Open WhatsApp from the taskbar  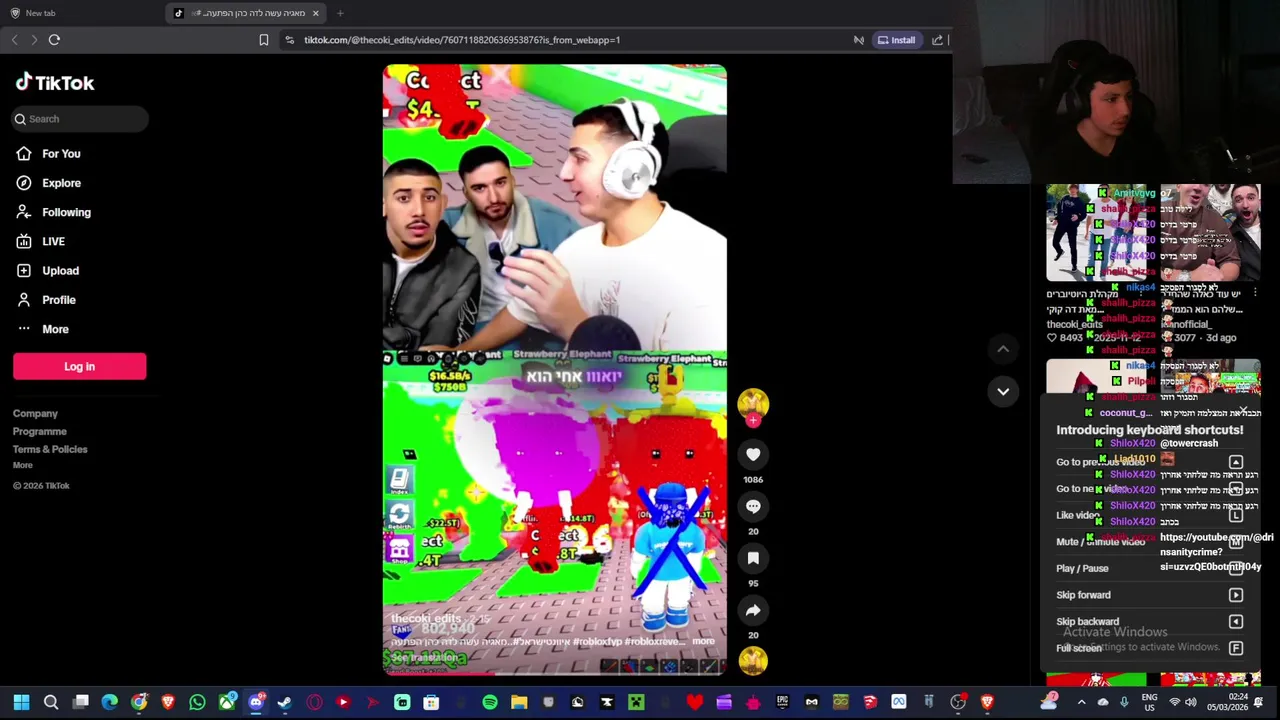(197, 702)
